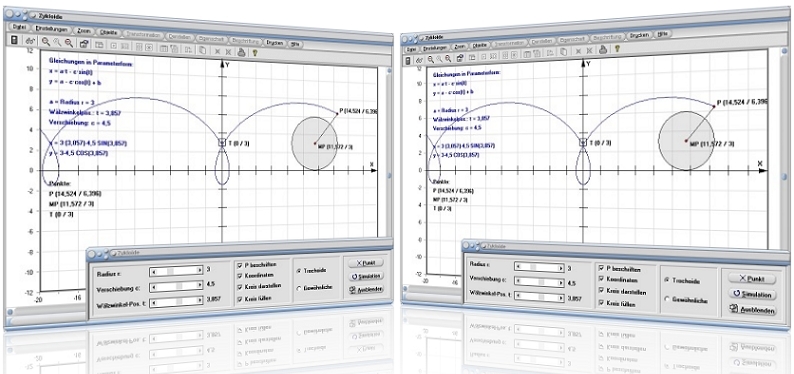Image resolution: width=794 pixels, height=374 pixels.
Task: Click left arrow of Verschiebung c slider, left panel
Action: [154, 287]
